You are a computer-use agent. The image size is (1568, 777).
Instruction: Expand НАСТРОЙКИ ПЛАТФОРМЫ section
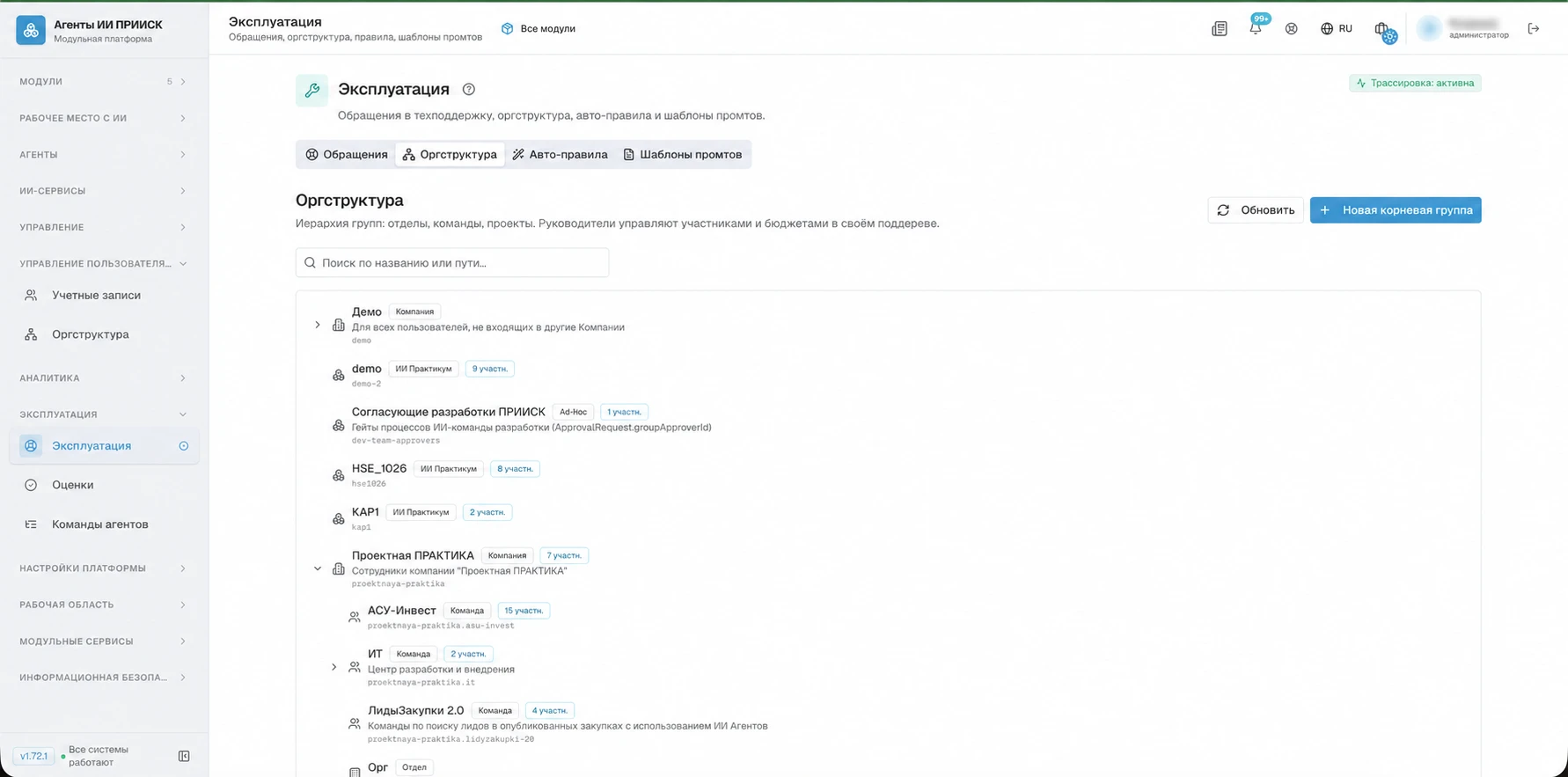tap(104, 568)
